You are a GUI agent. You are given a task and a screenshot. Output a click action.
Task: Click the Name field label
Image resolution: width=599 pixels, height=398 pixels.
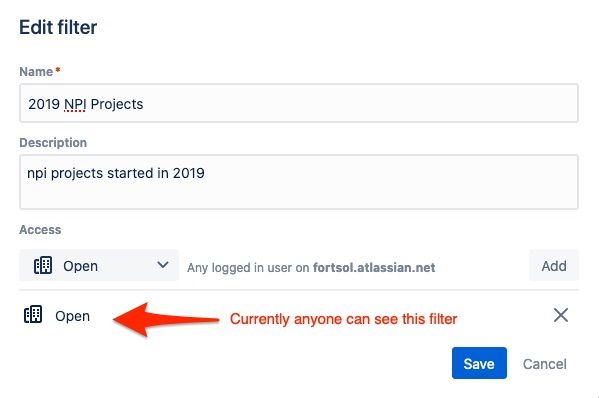click(x=36, y=71)
